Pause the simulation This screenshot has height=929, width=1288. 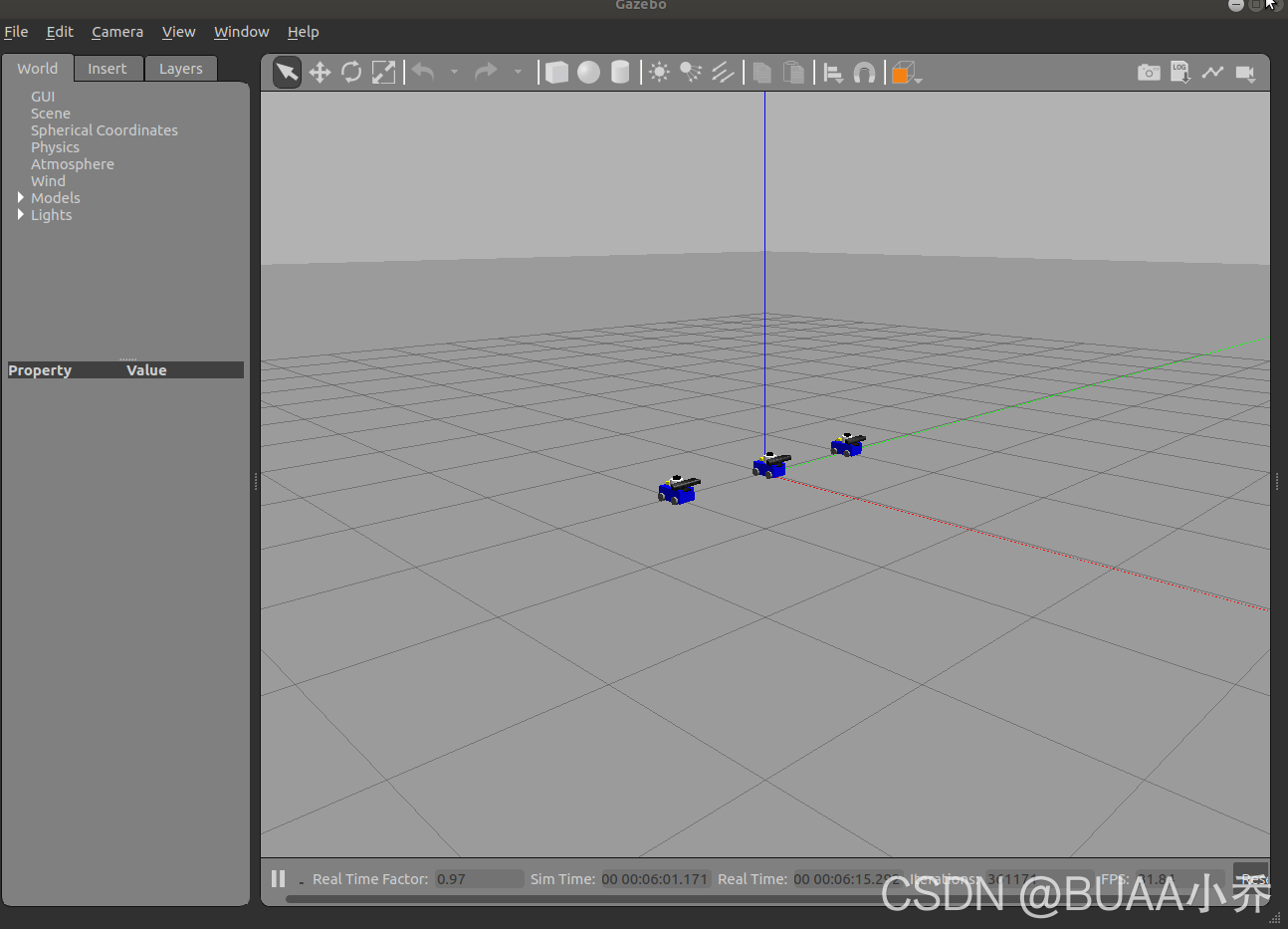279,878
